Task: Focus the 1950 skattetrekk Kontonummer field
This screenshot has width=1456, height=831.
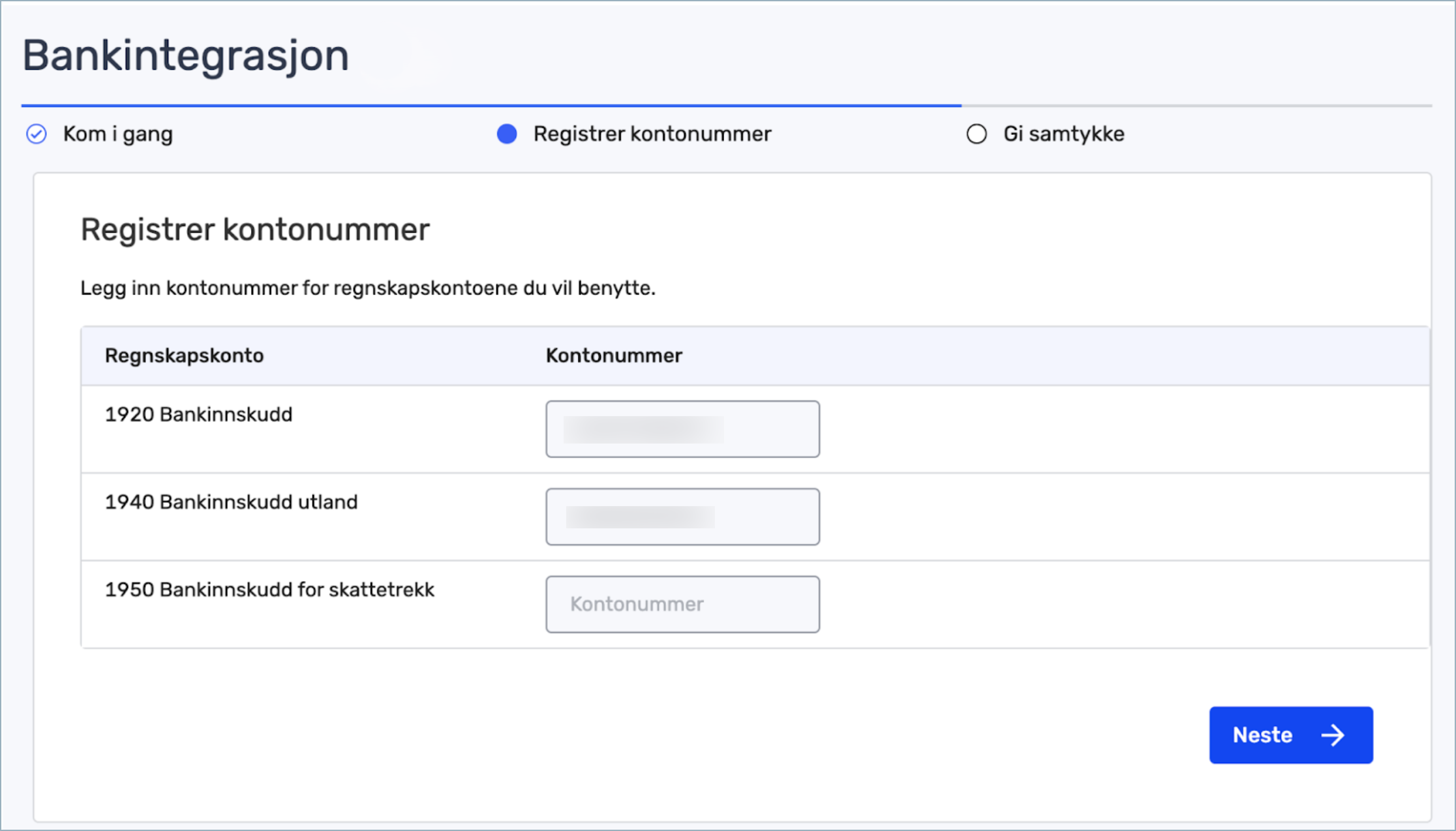Action: pos(682,604)
